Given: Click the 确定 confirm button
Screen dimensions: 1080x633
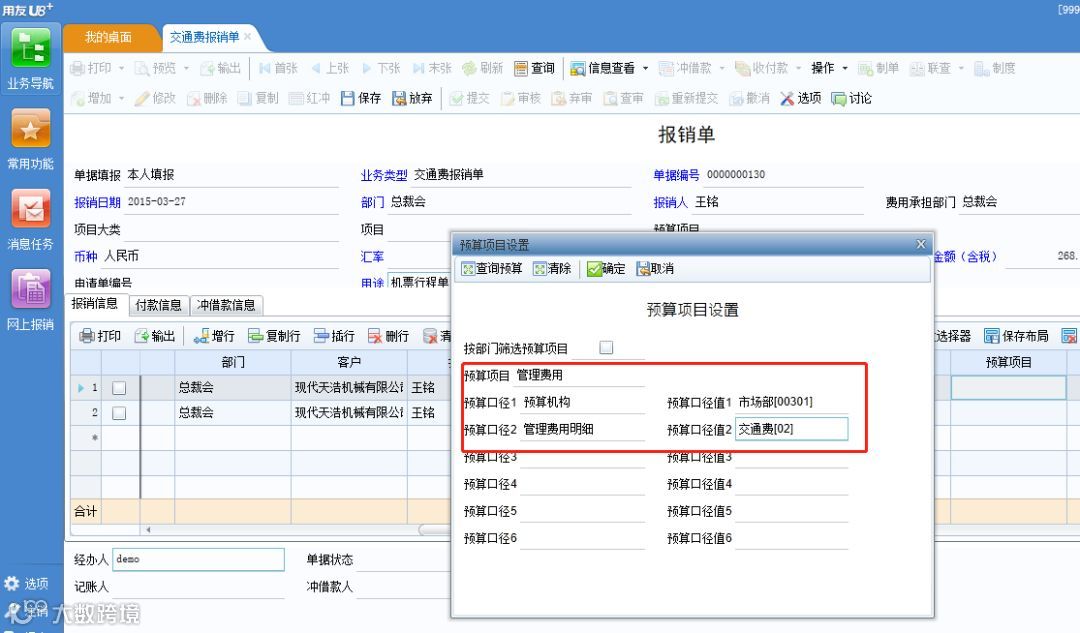Looking at the screenshot, I should (606, 269).
